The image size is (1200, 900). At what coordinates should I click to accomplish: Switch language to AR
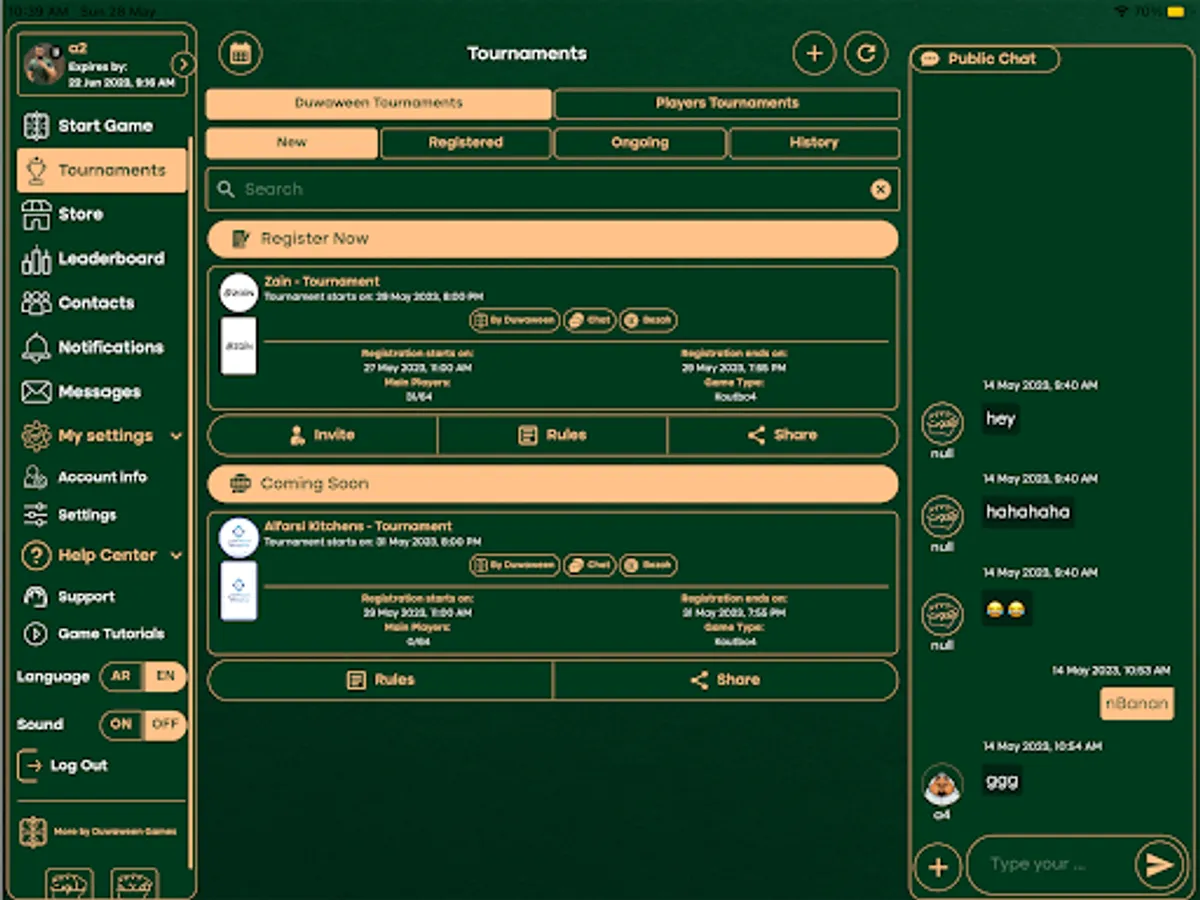pyautogui.click(x=121, y=676)
